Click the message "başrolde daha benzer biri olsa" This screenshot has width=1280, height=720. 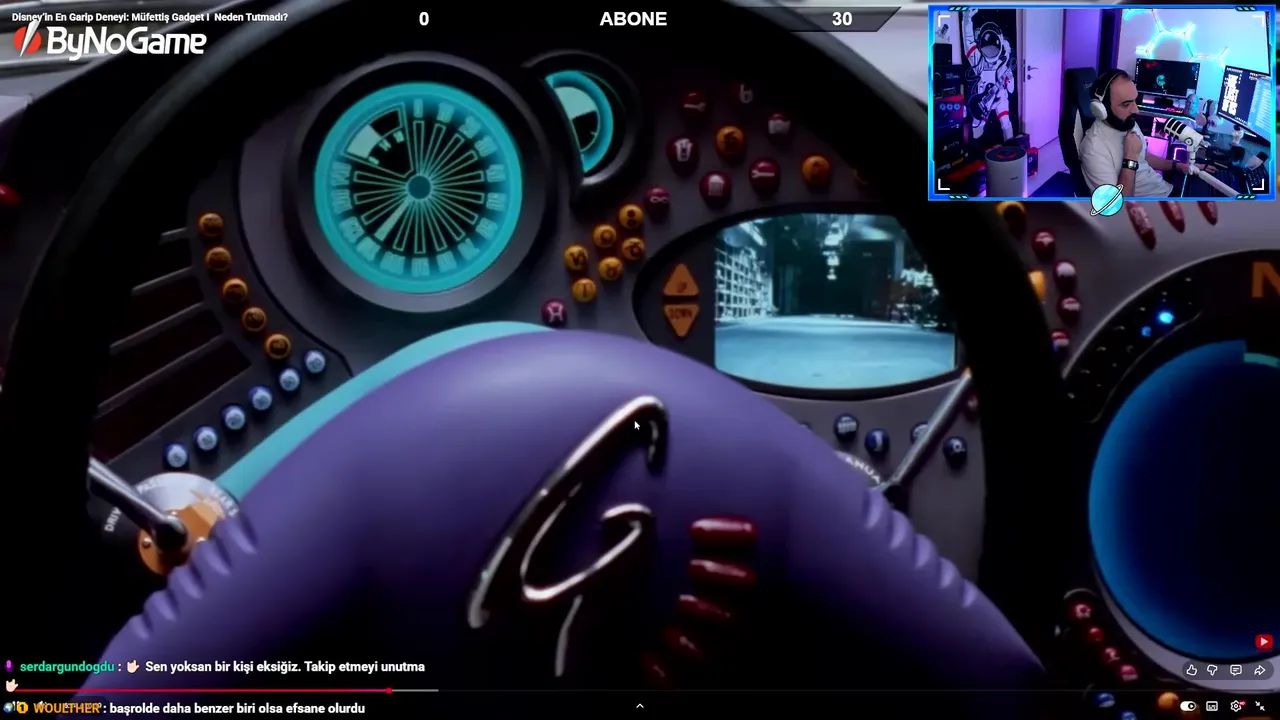pos(198,708)
